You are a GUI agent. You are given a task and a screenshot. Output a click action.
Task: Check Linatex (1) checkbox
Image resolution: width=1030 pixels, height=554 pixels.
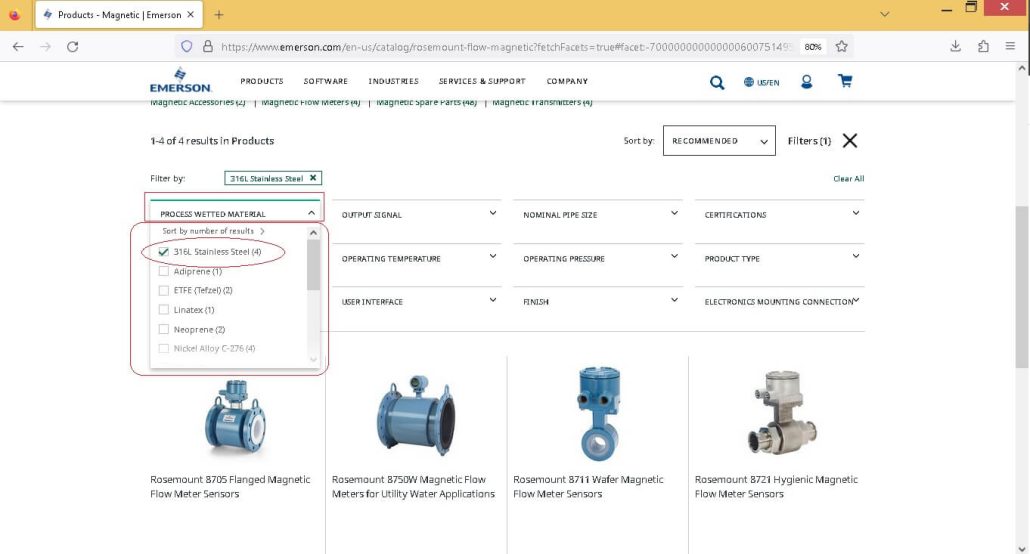click(164, 310)
